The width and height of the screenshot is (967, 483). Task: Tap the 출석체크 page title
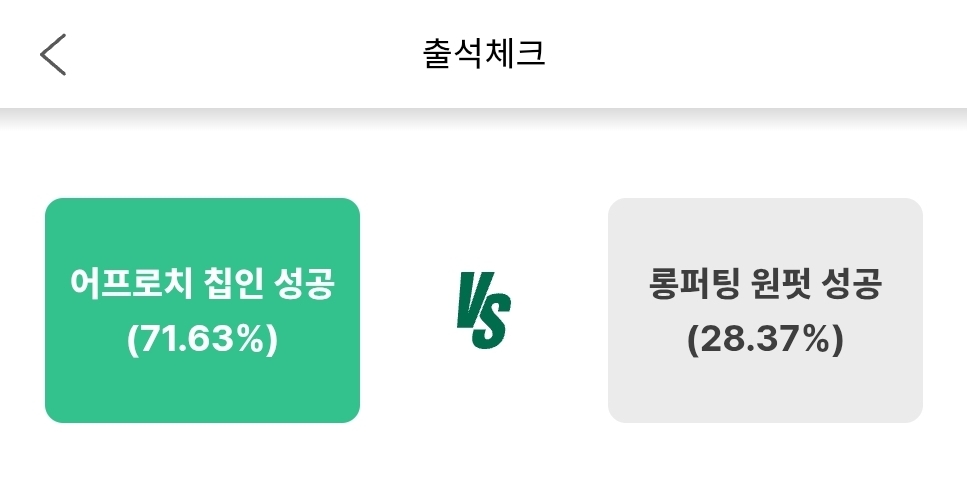coord(484,54)
